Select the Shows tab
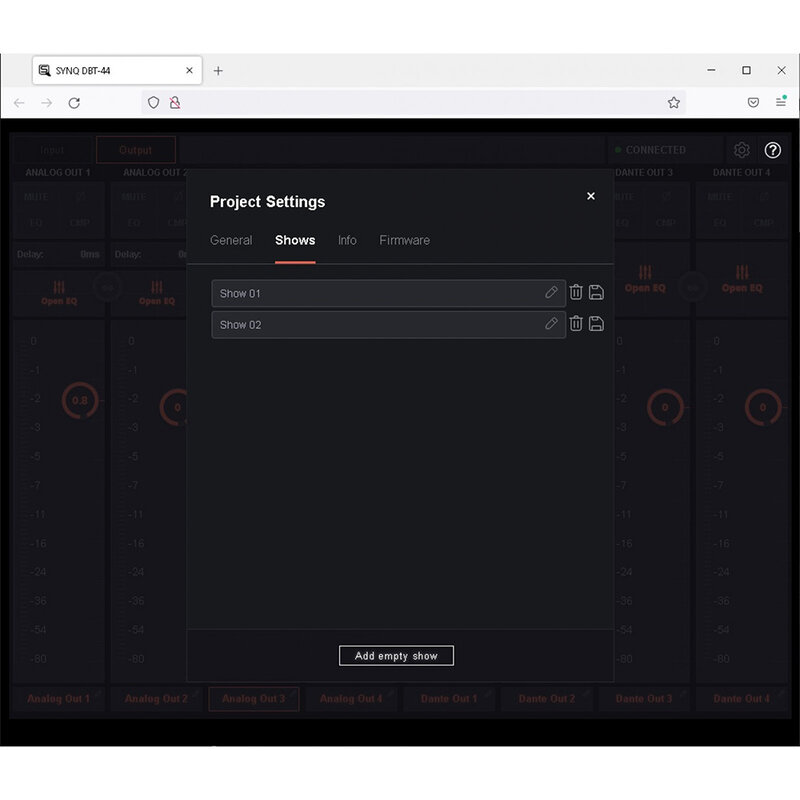The width and height of the screenshot is (800, 800). tap(295, 240)
